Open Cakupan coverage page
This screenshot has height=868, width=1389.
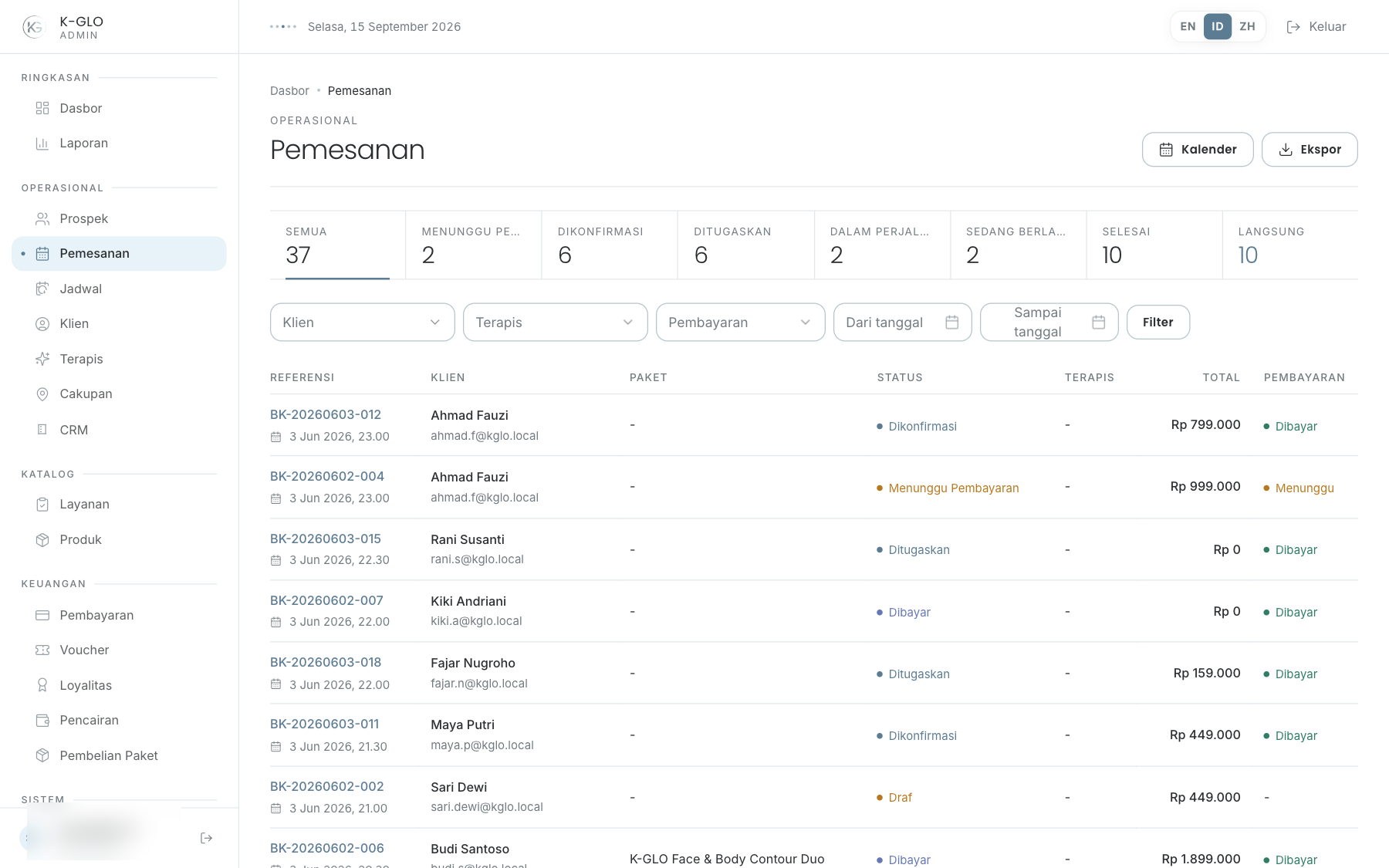coord(119,393)
